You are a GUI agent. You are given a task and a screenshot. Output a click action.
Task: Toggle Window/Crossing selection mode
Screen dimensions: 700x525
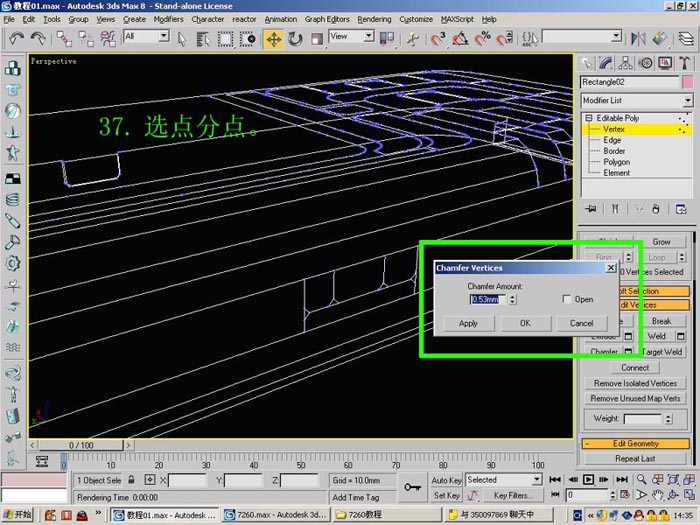(247, 39)
